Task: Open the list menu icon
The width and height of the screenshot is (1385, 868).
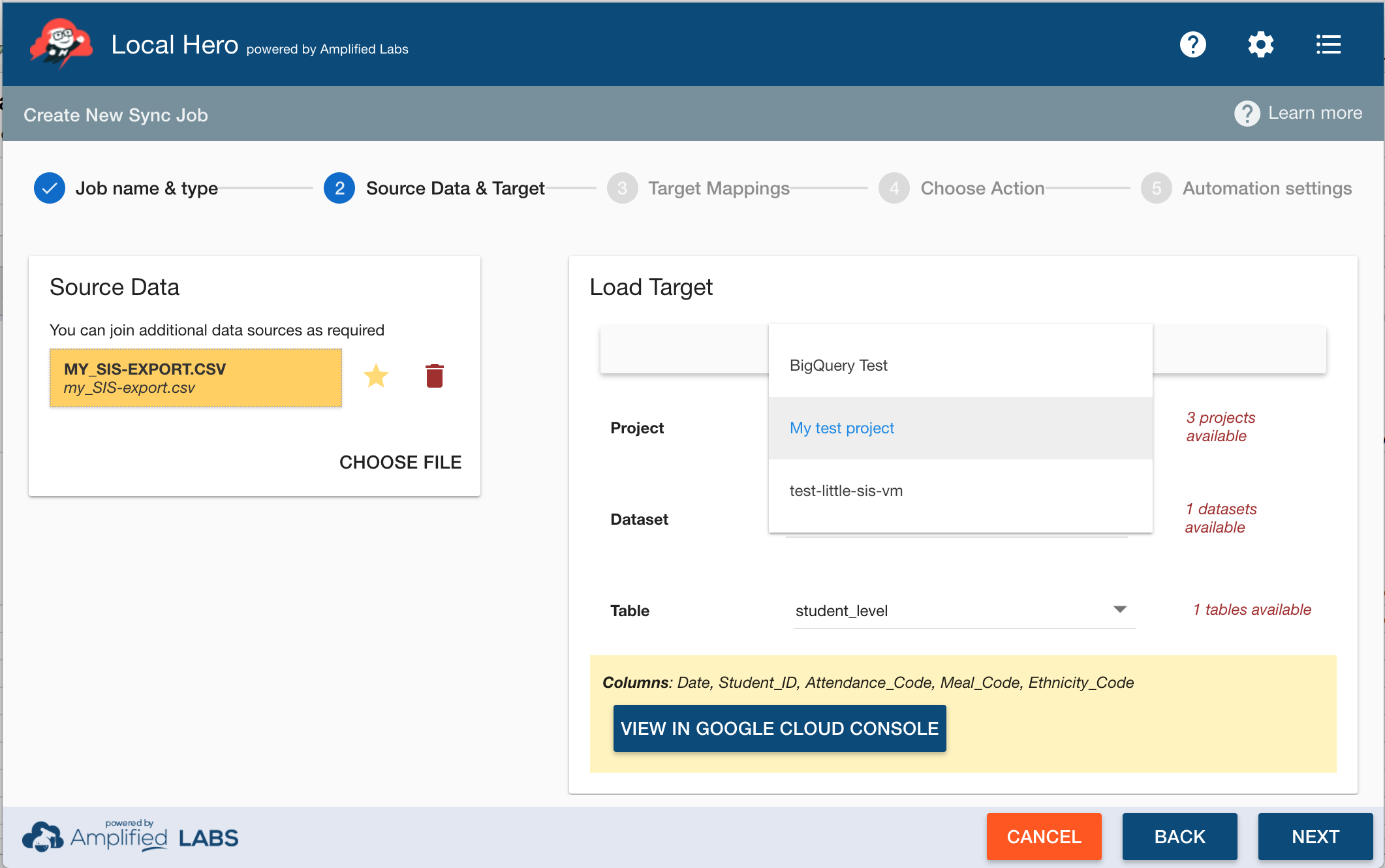Action: click(1328, 44)
